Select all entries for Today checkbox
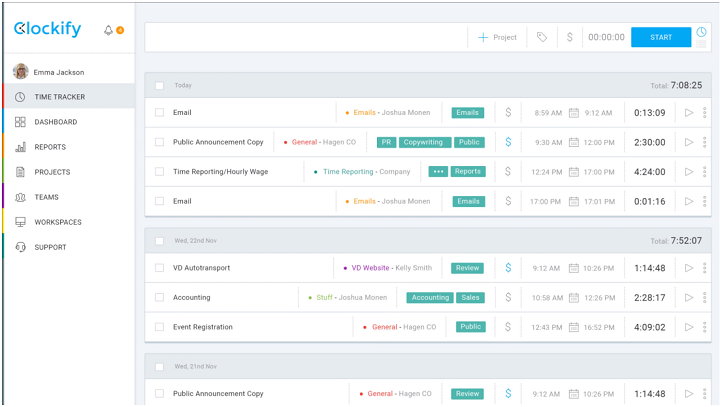The height and width of the screenshot is (407, 720). click(x=159, y=85)
